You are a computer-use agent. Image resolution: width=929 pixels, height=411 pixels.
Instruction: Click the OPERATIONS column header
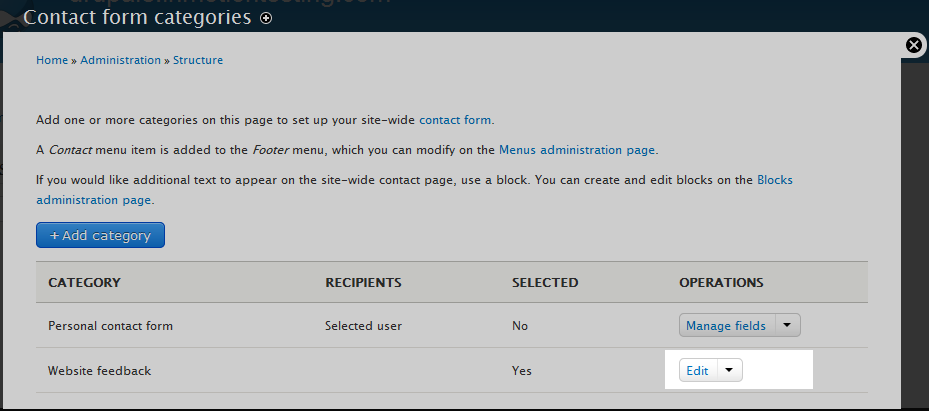click(x=721, y=283)
